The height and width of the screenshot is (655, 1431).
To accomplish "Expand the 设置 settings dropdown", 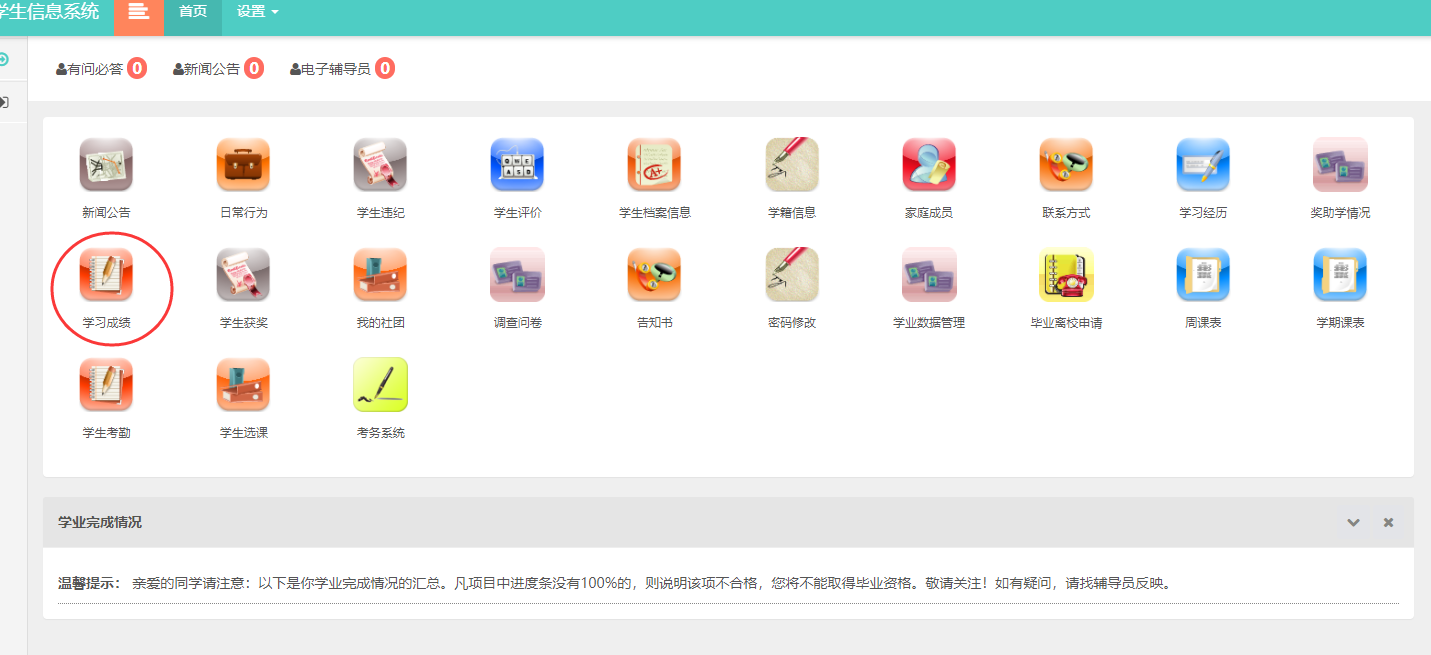I will tap(257, 12).
